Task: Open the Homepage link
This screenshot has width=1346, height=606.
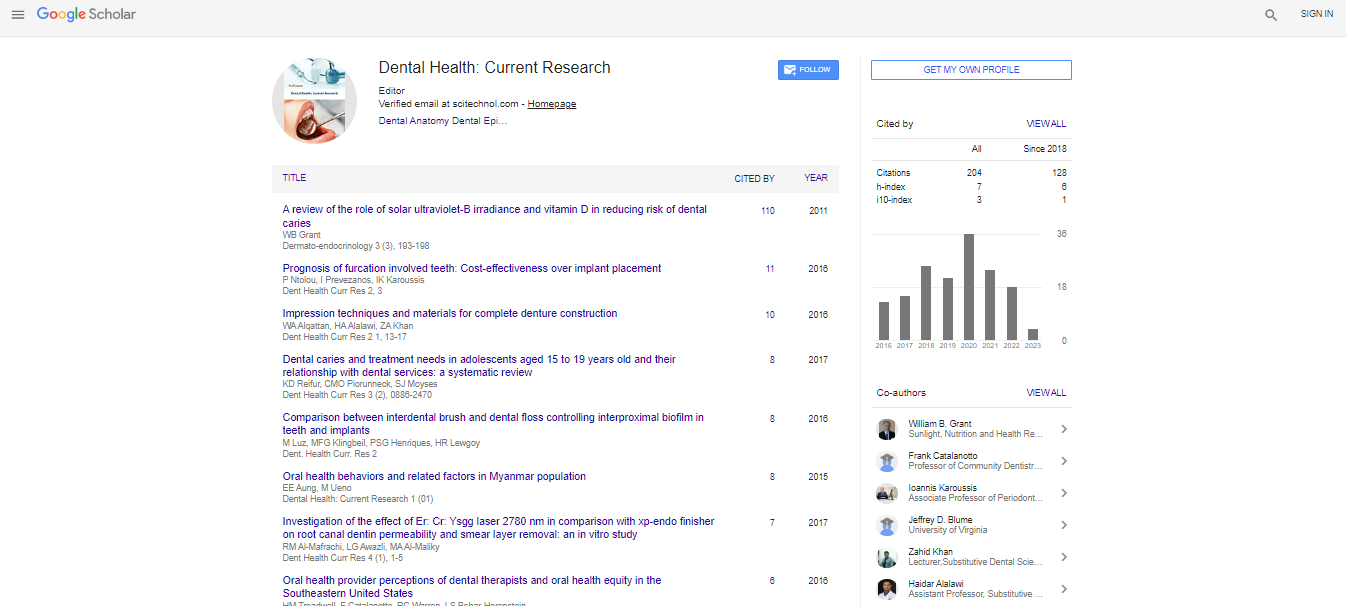Action: point(552,104)
